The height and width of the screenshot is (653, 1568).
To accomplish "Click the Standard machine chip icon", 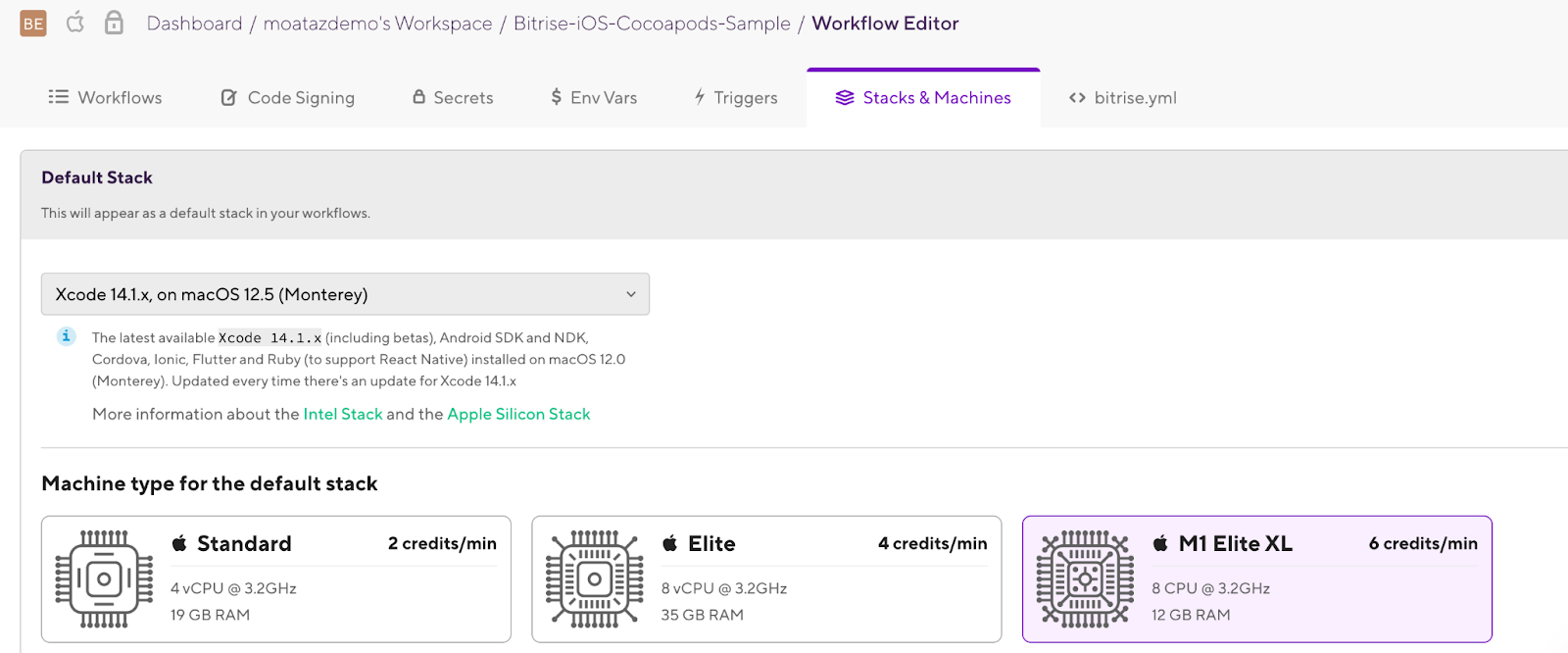I will 104,578.
